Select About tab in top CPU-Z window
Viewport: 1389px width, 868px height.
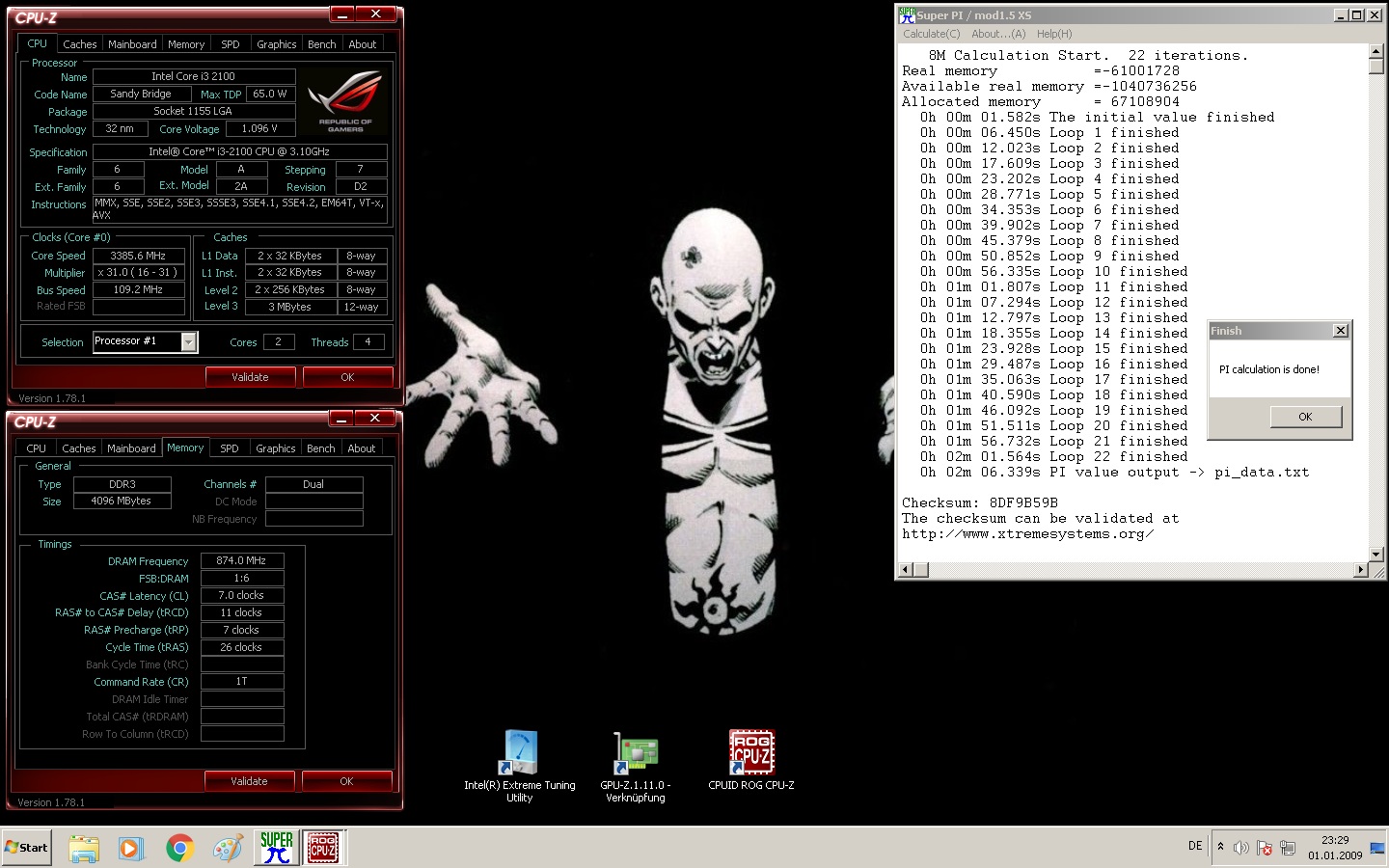(x=363, y=44)
